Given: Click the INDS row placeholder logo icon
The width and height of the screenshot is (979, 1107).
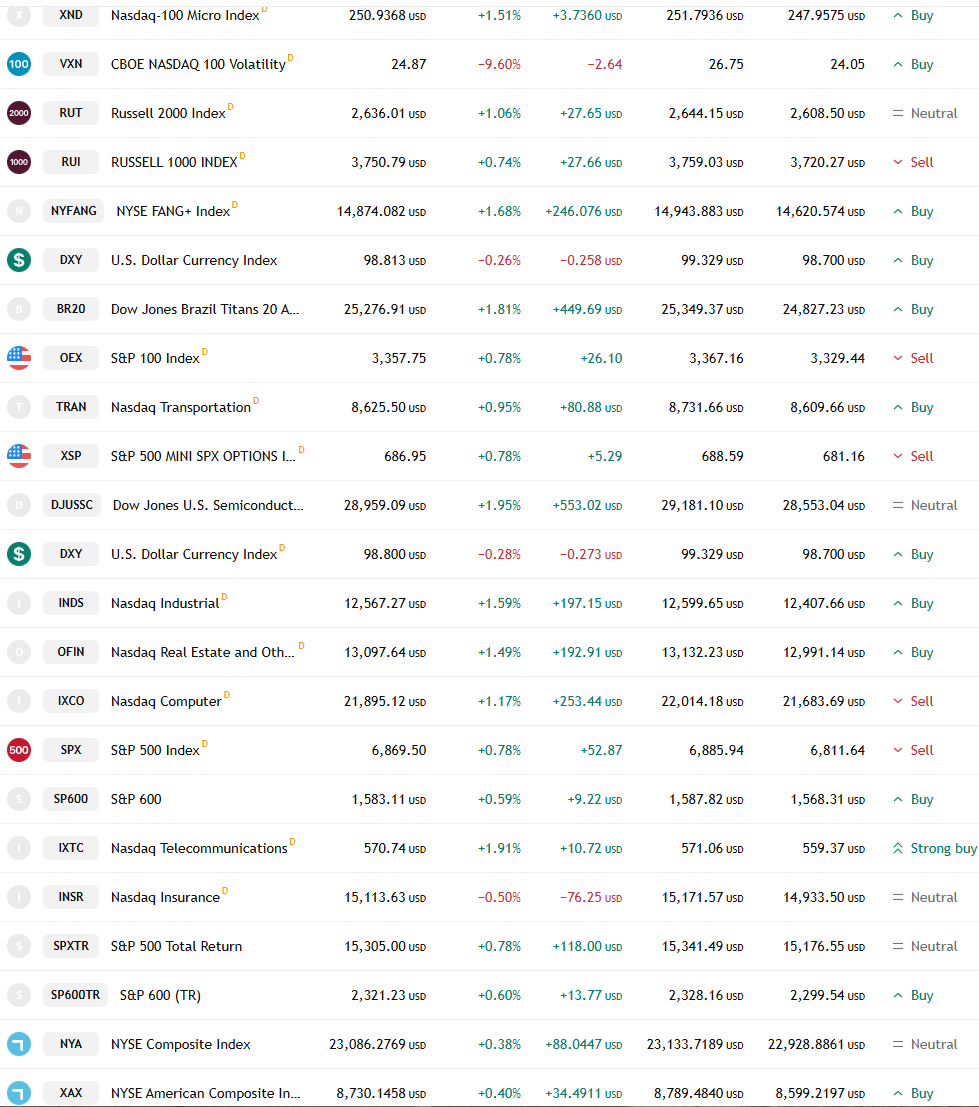Looking at the screenshot, I should coord(19,603).
